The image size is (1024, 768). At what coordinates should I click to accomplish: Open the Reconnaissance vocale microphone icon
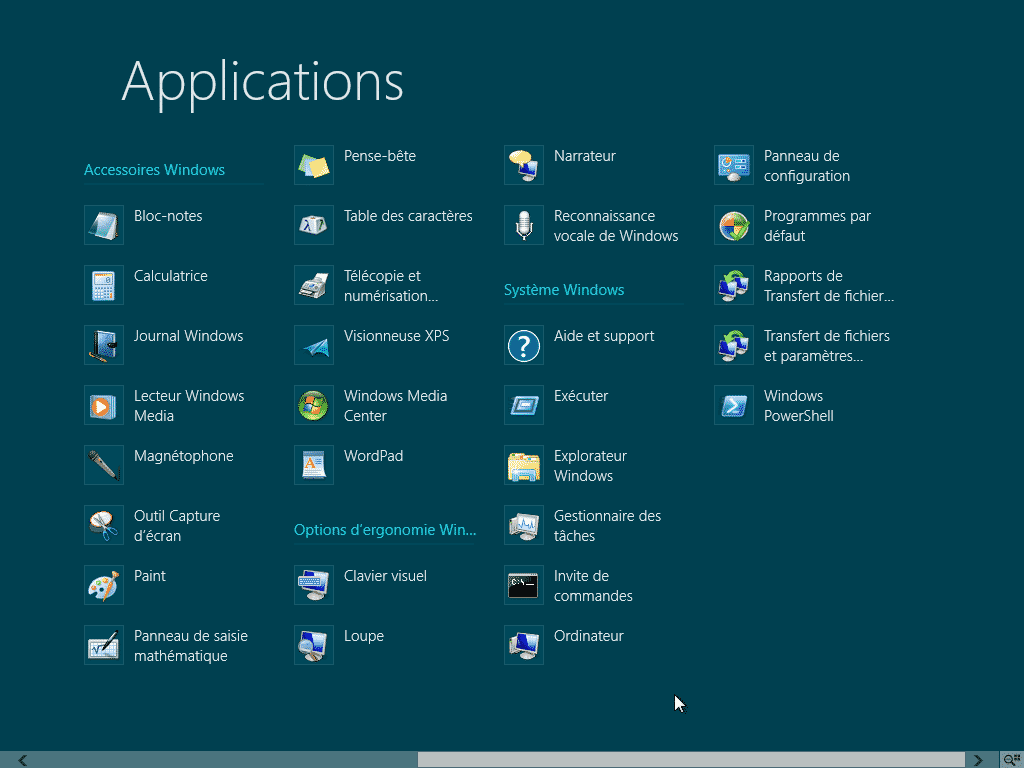[524, 225]
